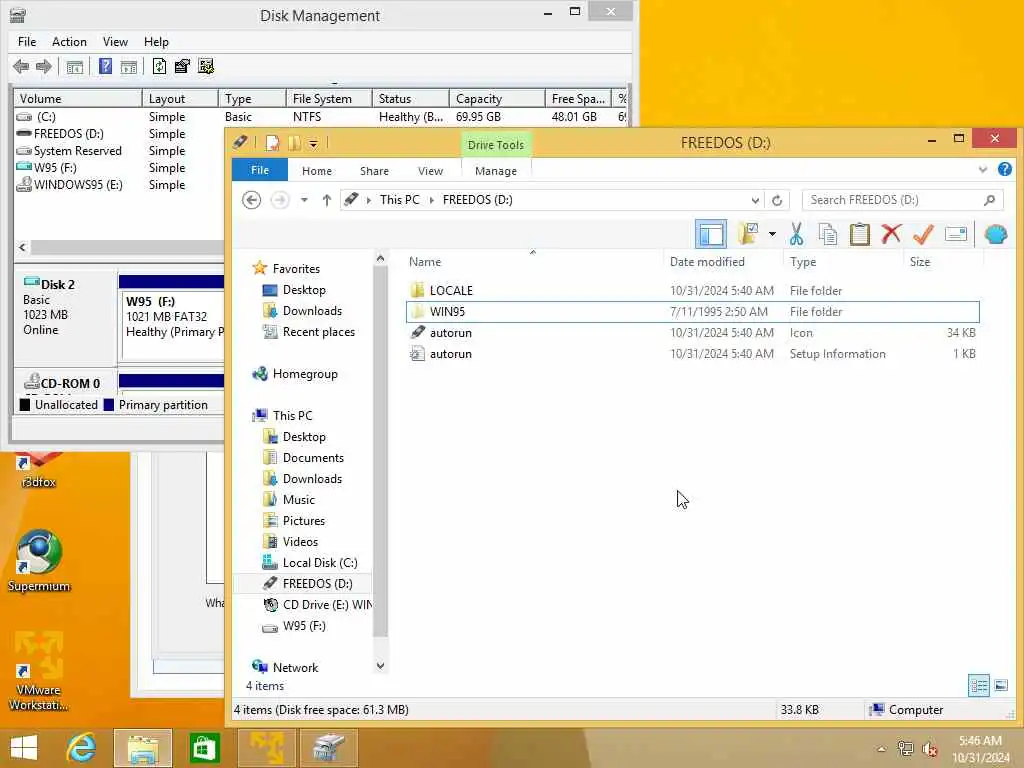The image size is (1024, 768).
Task: Select the LOCALE folder
Action: pos(692,291)
